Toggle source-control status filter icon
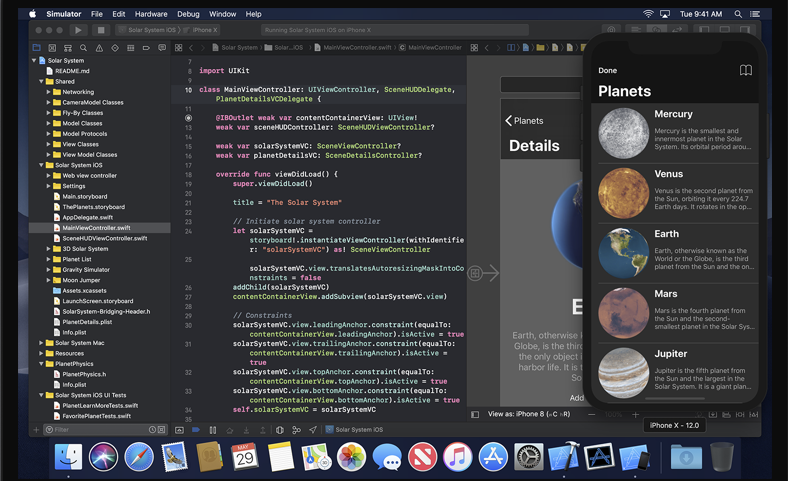The height and width of the screenshot is (481, 788). click(x=161, y=430)
